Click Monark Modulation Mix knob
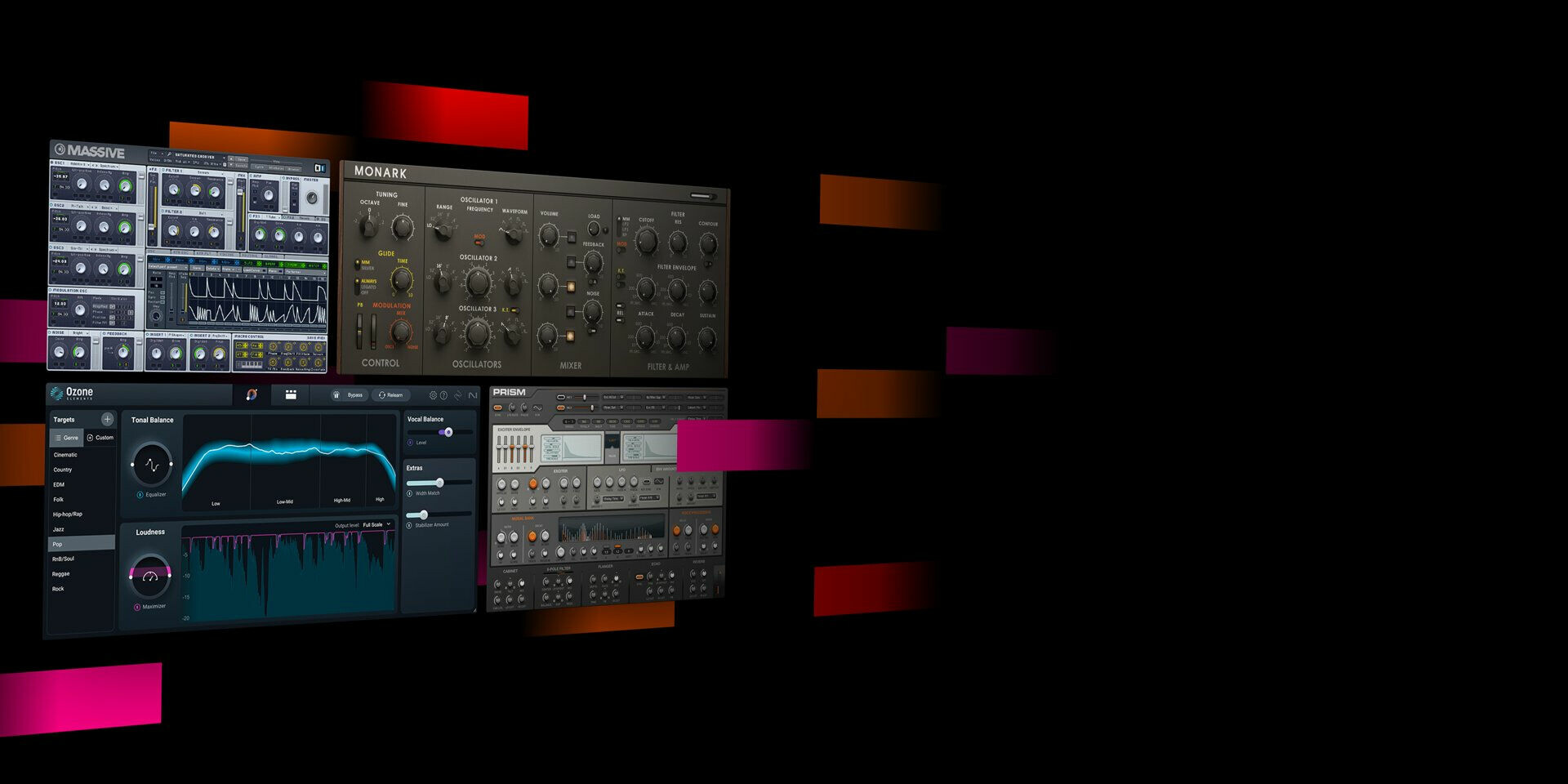The height and width of the screenshot is (784, 1568). coord(401,332)
